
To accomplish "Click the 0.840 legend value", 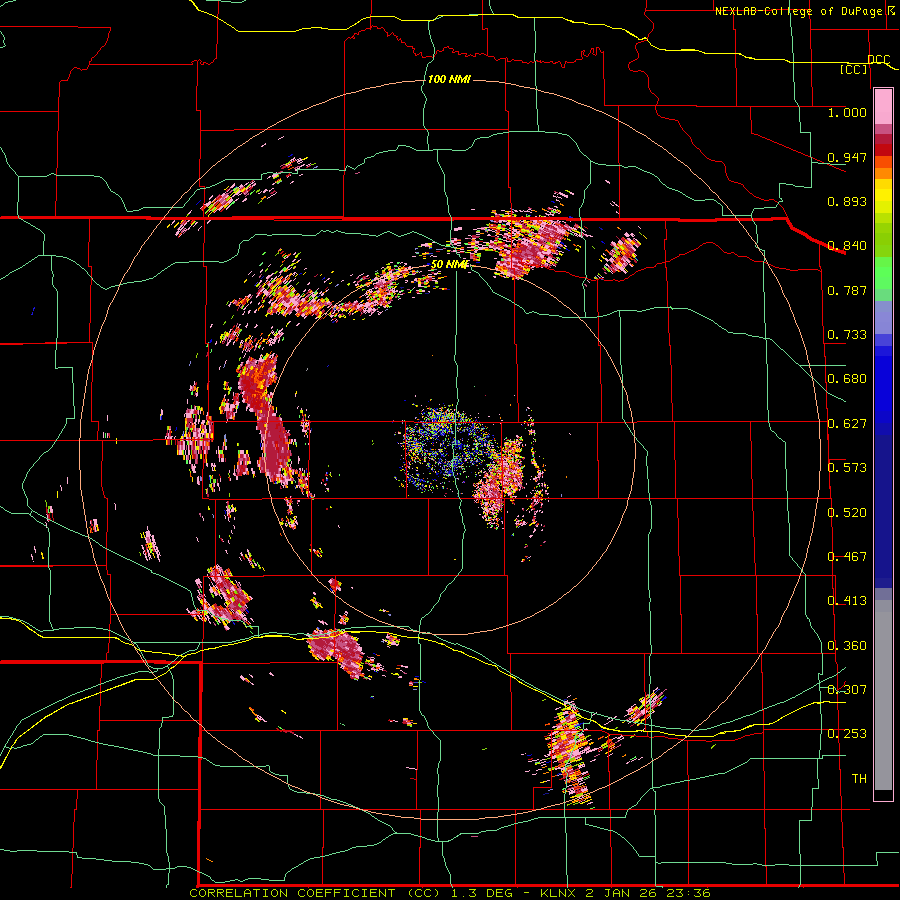I will click(x=847, y=246).
